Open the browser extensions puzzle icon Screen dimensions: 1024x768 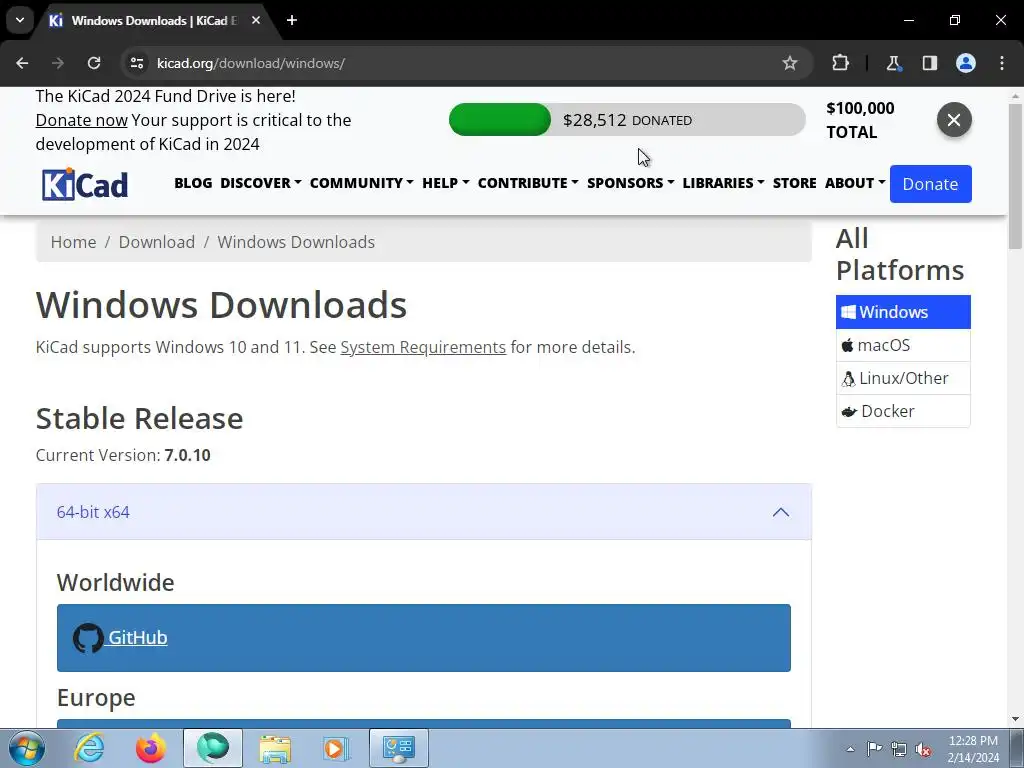(x=840, y=63)
